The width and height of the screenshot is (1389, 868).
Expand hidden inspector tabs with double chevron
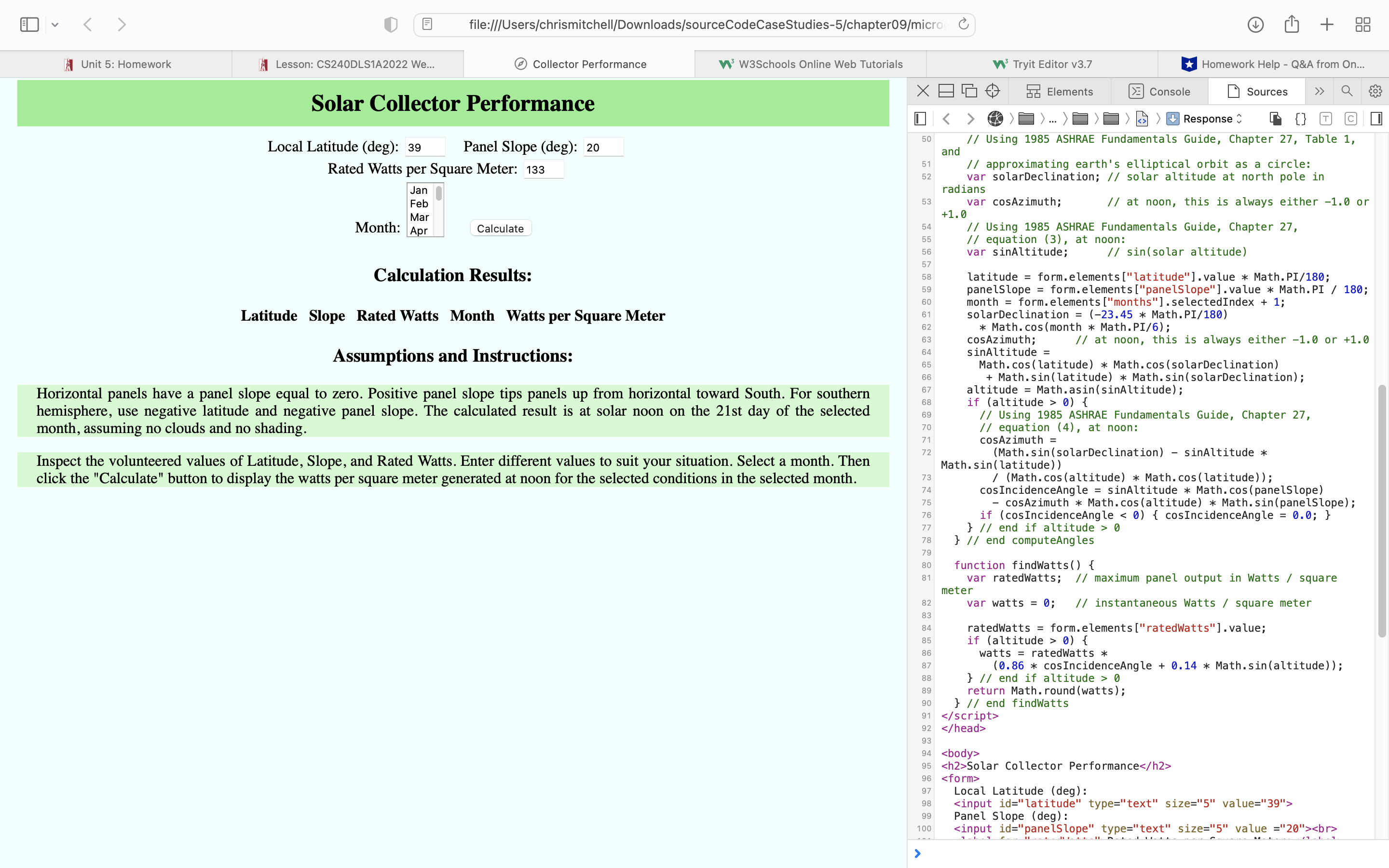1319,91
